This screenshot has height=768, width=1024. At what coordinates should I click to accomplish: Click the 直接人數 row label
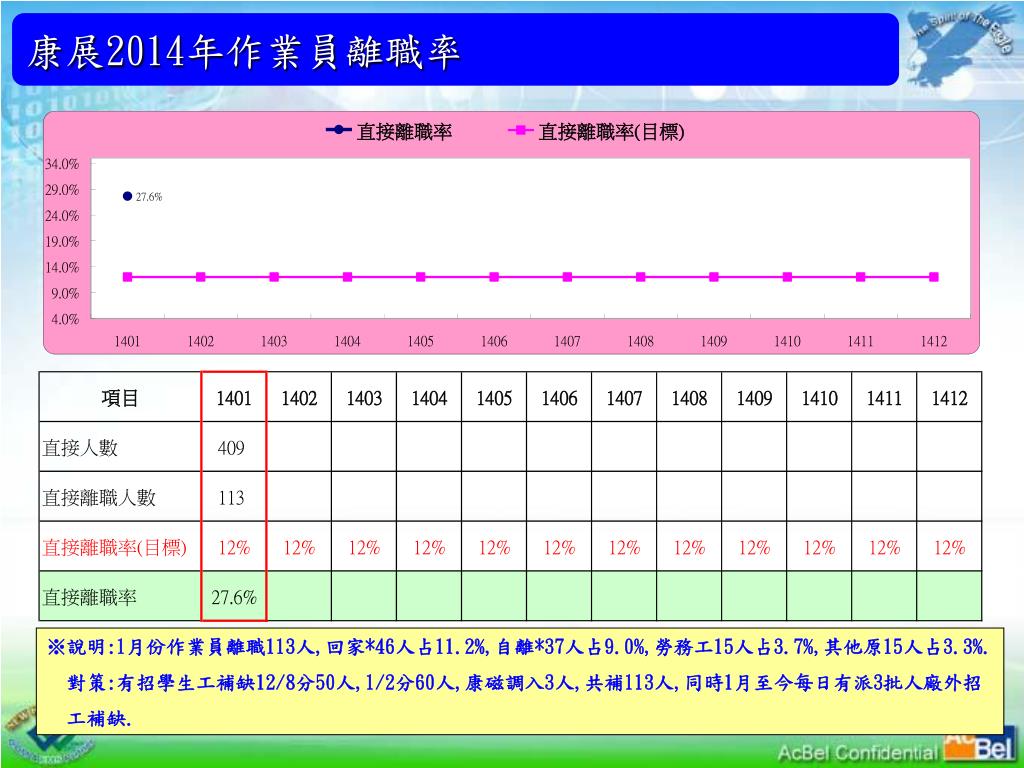[80, 447]
